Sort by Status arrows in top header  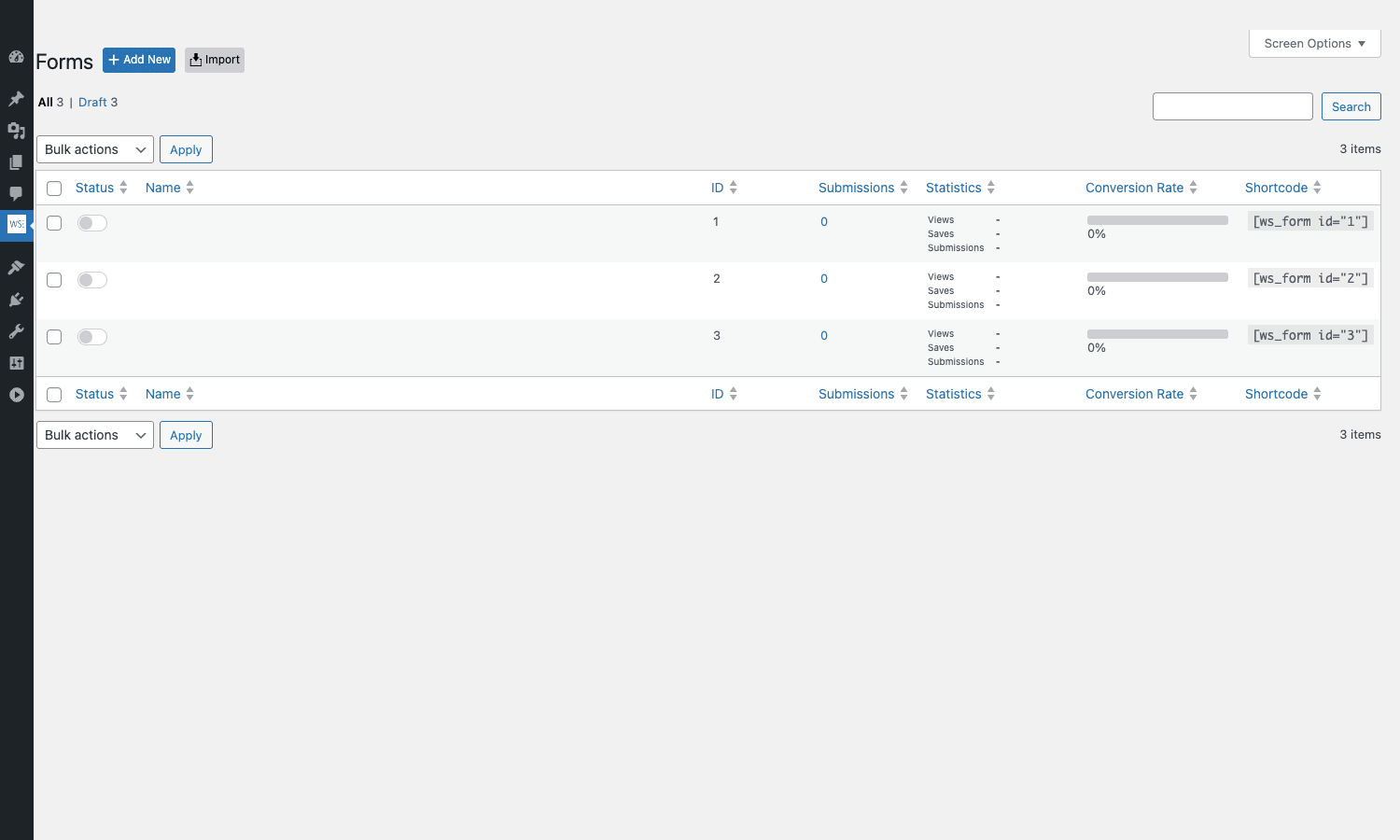123,188
